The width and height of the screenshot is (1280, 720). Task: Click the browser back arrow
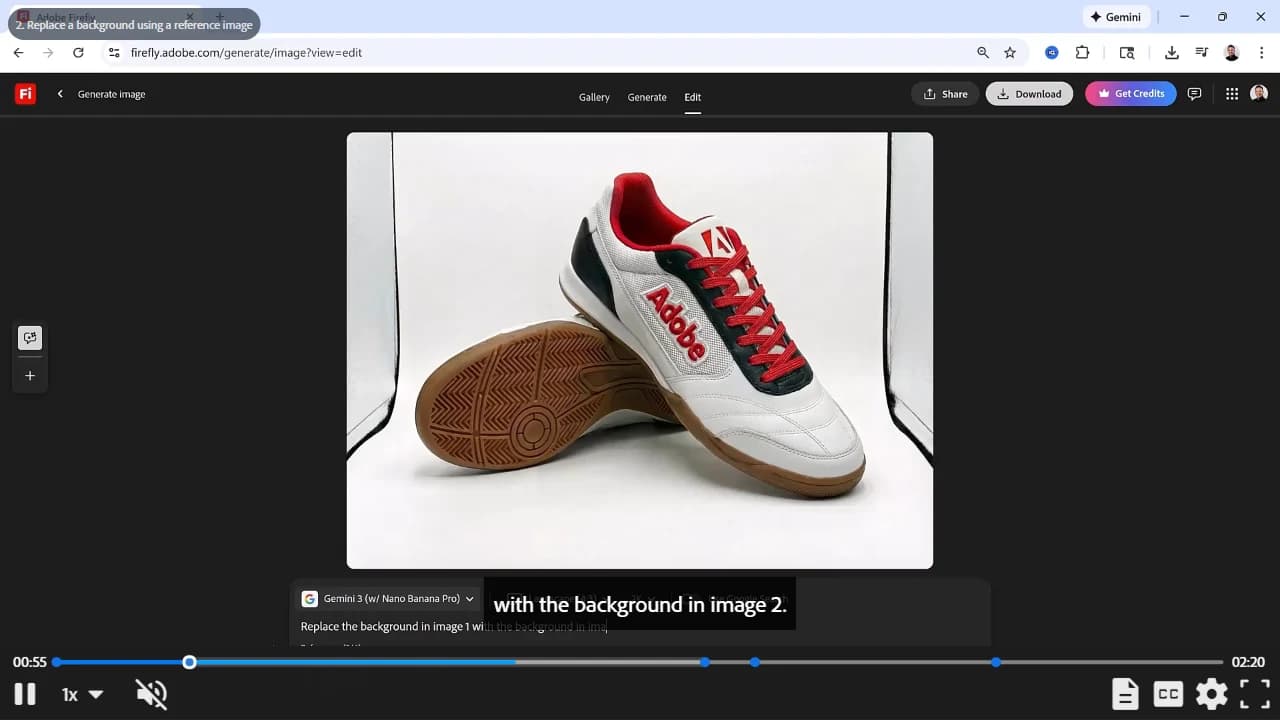[18, 53]
